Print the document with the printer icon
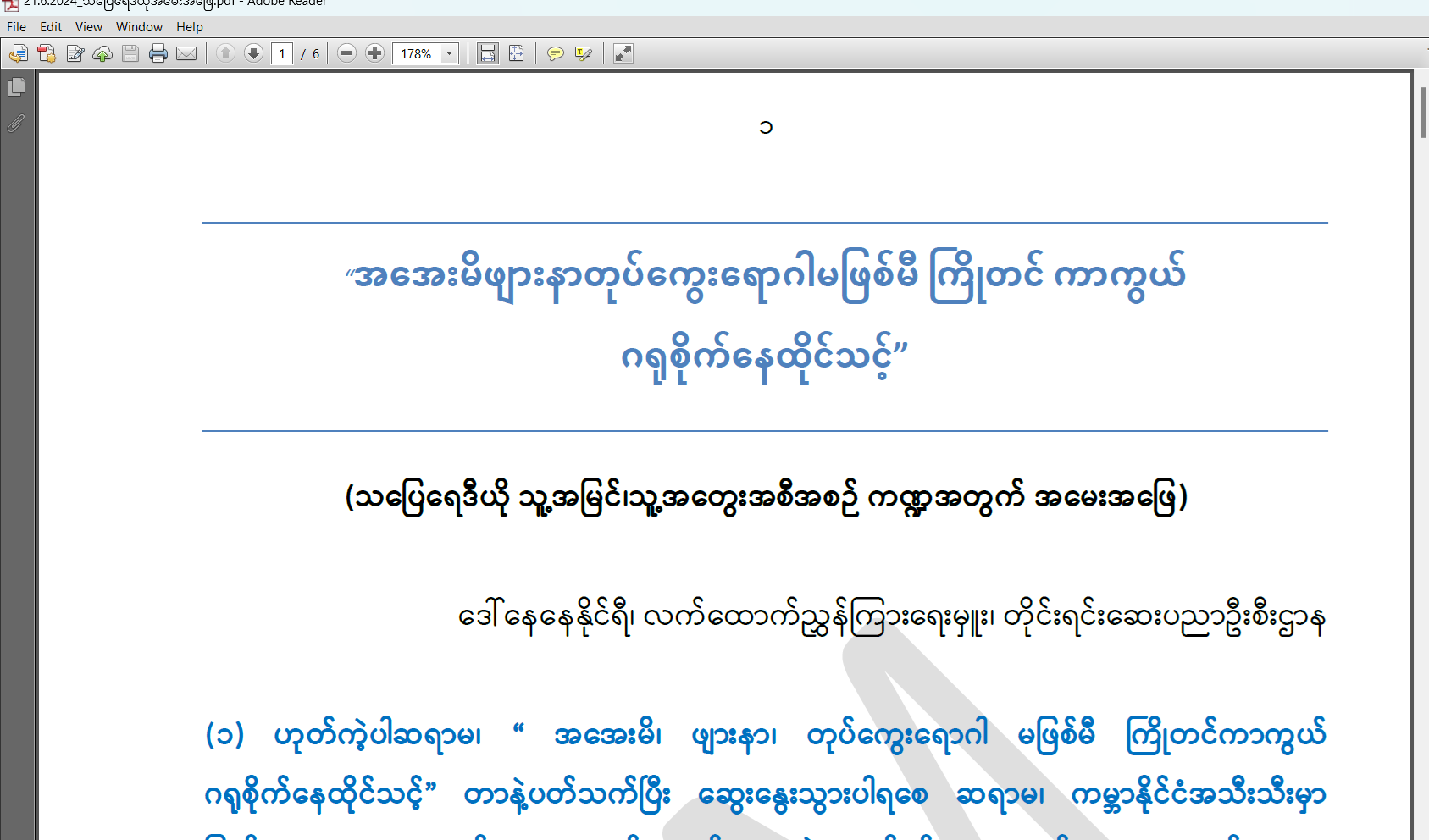Image resolution: width=1429 pixels, height=840 pixels. [x=158, y=54]
